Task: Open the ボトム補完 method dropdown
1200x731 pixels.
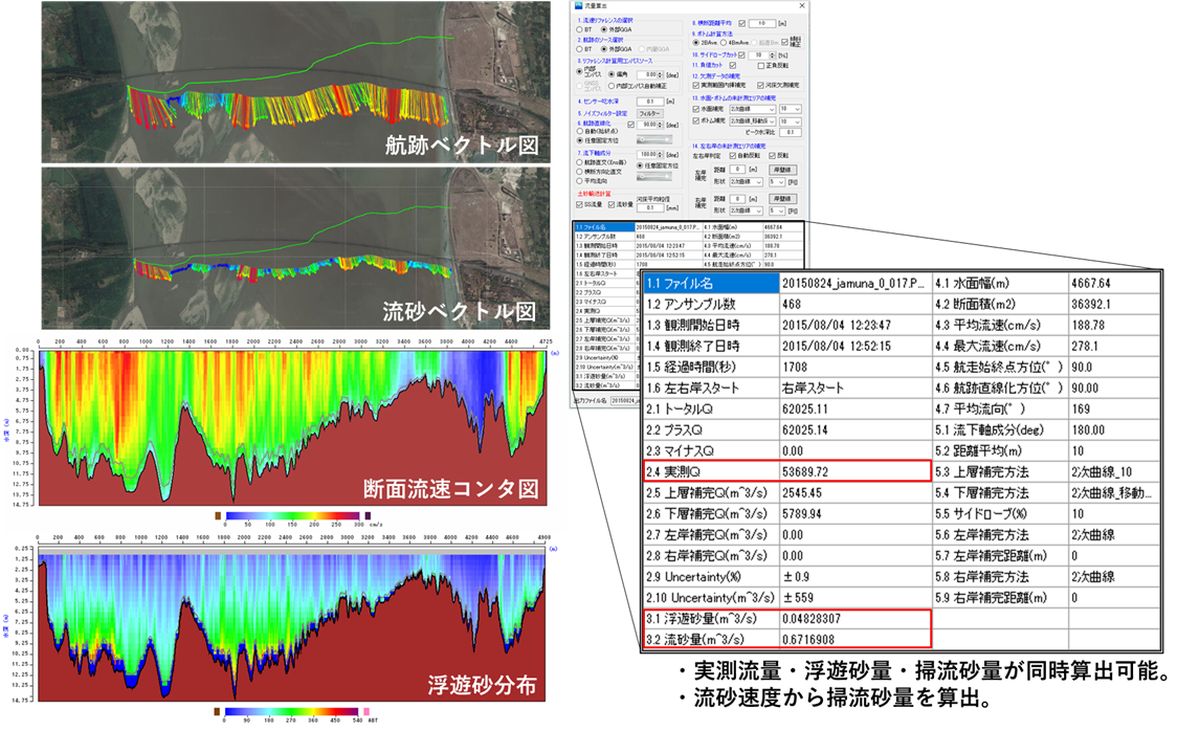Action: (x=752, y=121)
